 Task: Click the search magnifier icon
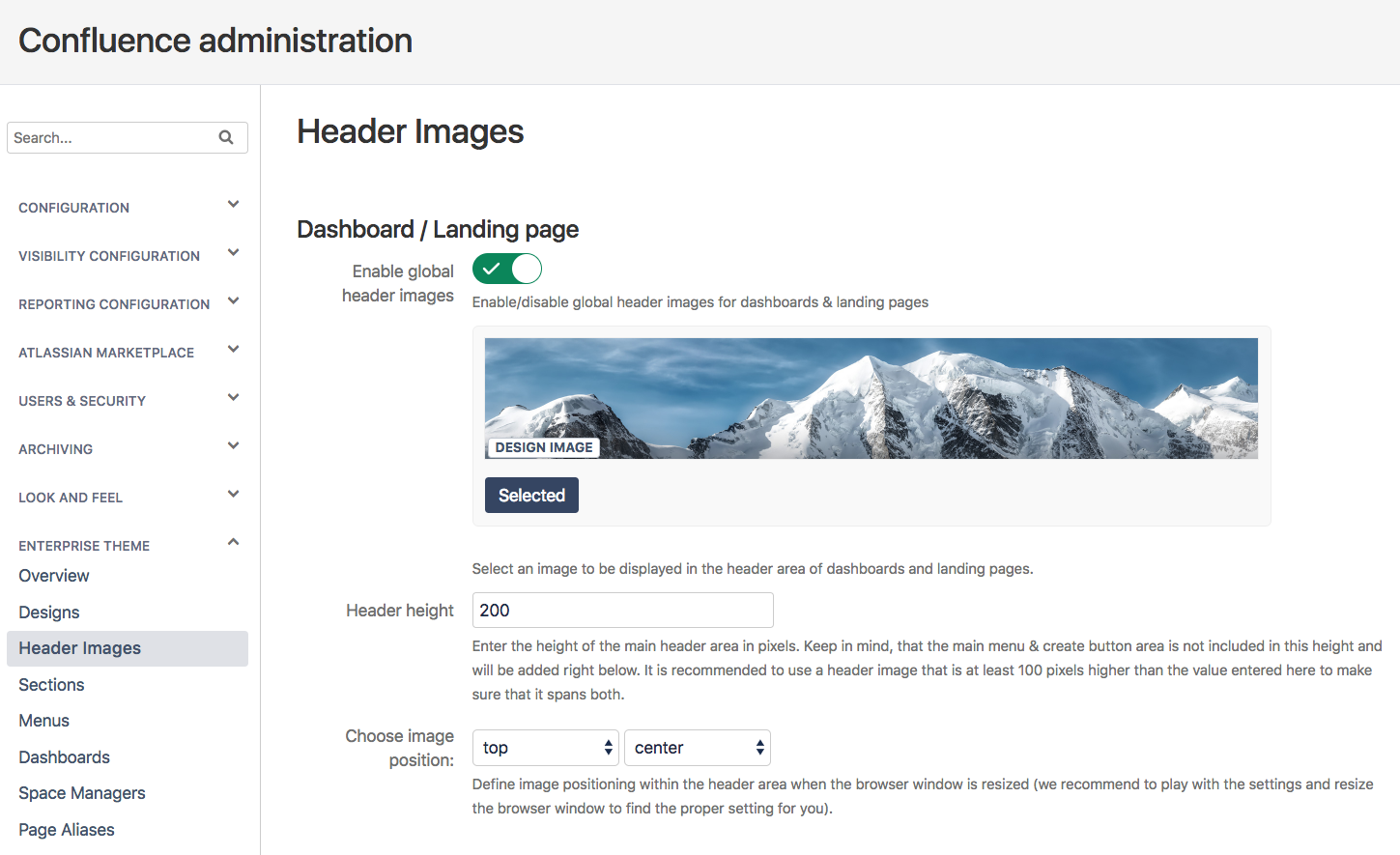[226, 137]
